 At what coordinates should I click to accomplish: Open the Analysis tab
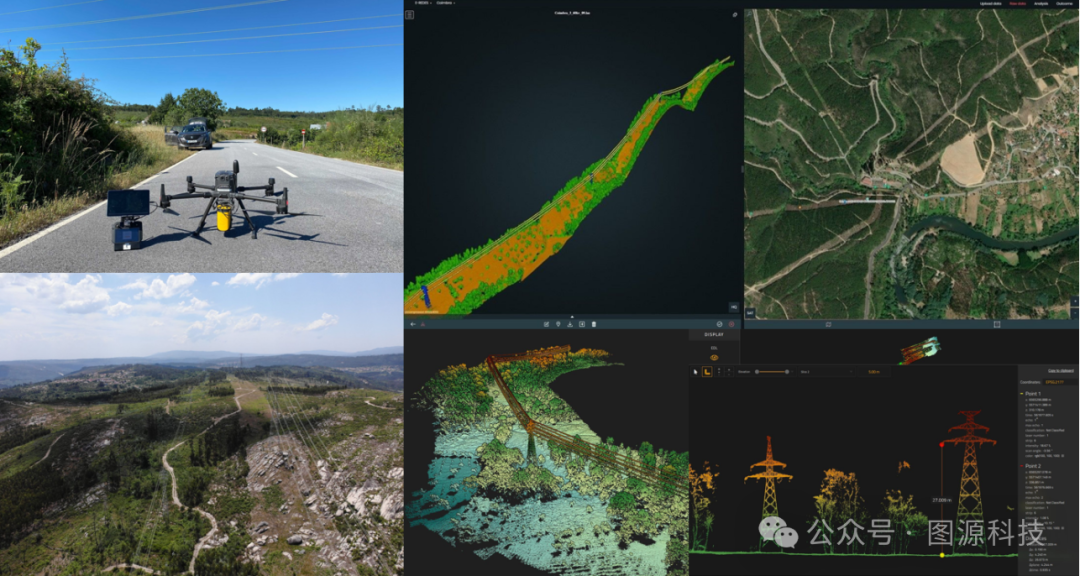(x=1041, y=4)
